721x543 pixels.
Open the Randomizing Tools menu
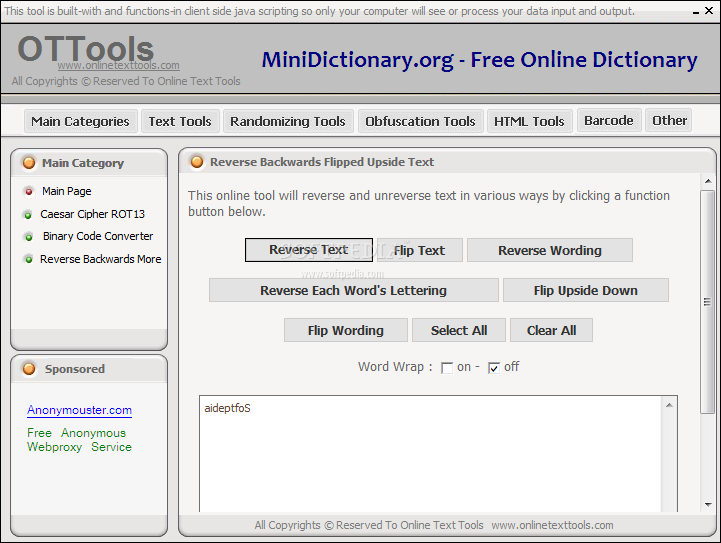288,121
